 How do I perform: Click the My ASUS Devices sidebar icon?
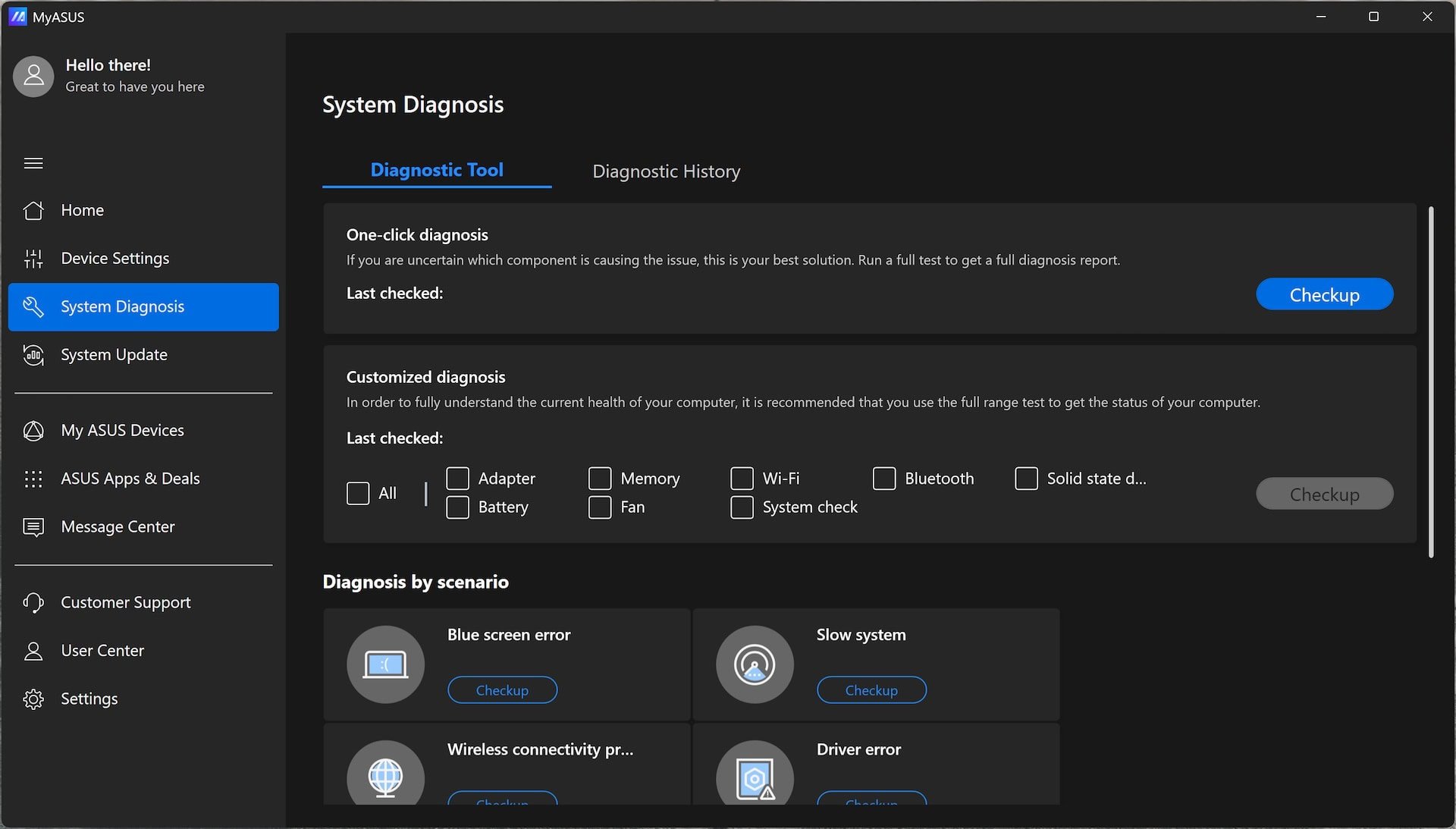tap(33, 431)
